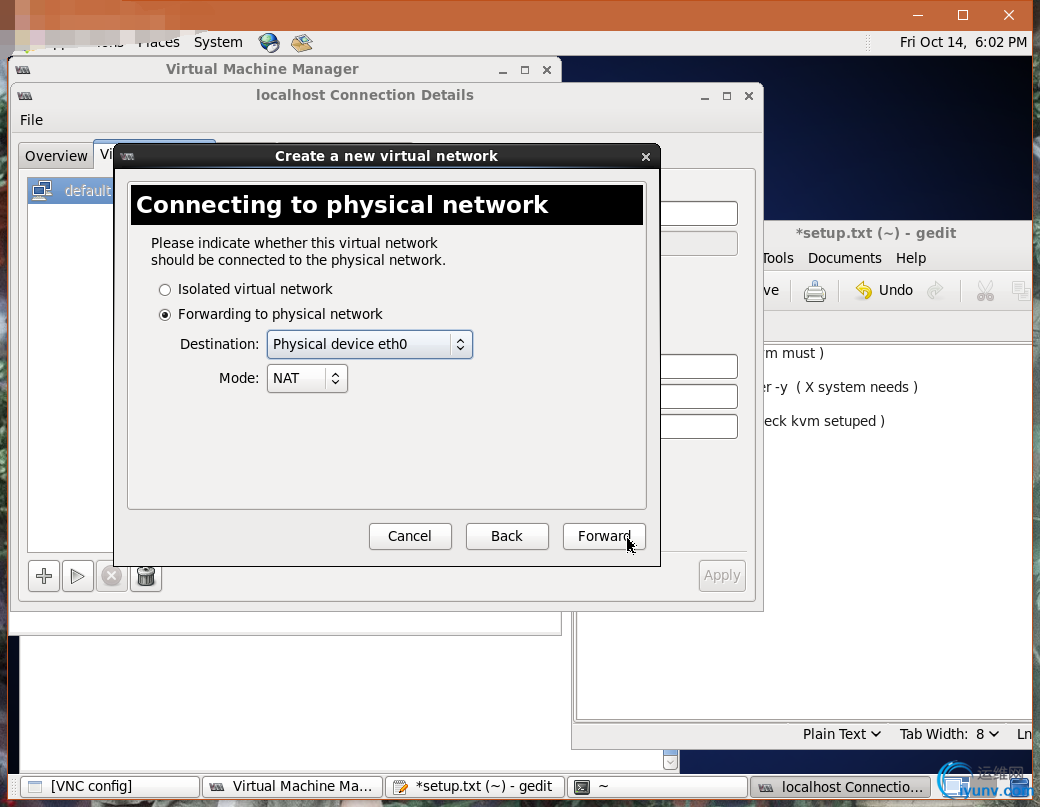Click the Forward button
This screenshot has width=1040, height=807.
tap(604, 536)
